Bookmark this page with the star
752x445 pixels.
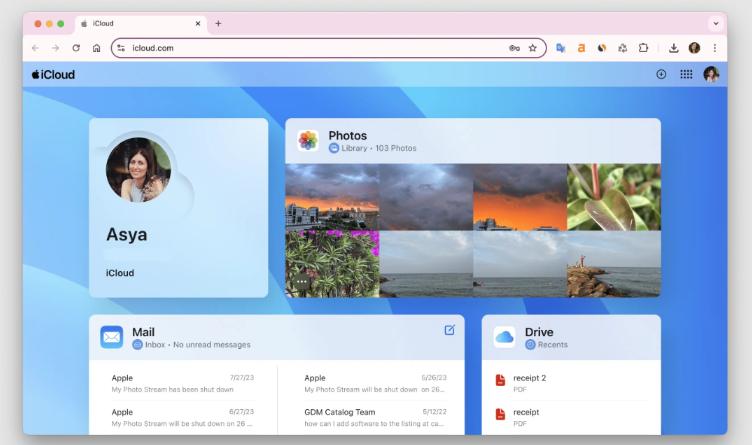pyautogui.click(x=532, y=48)
